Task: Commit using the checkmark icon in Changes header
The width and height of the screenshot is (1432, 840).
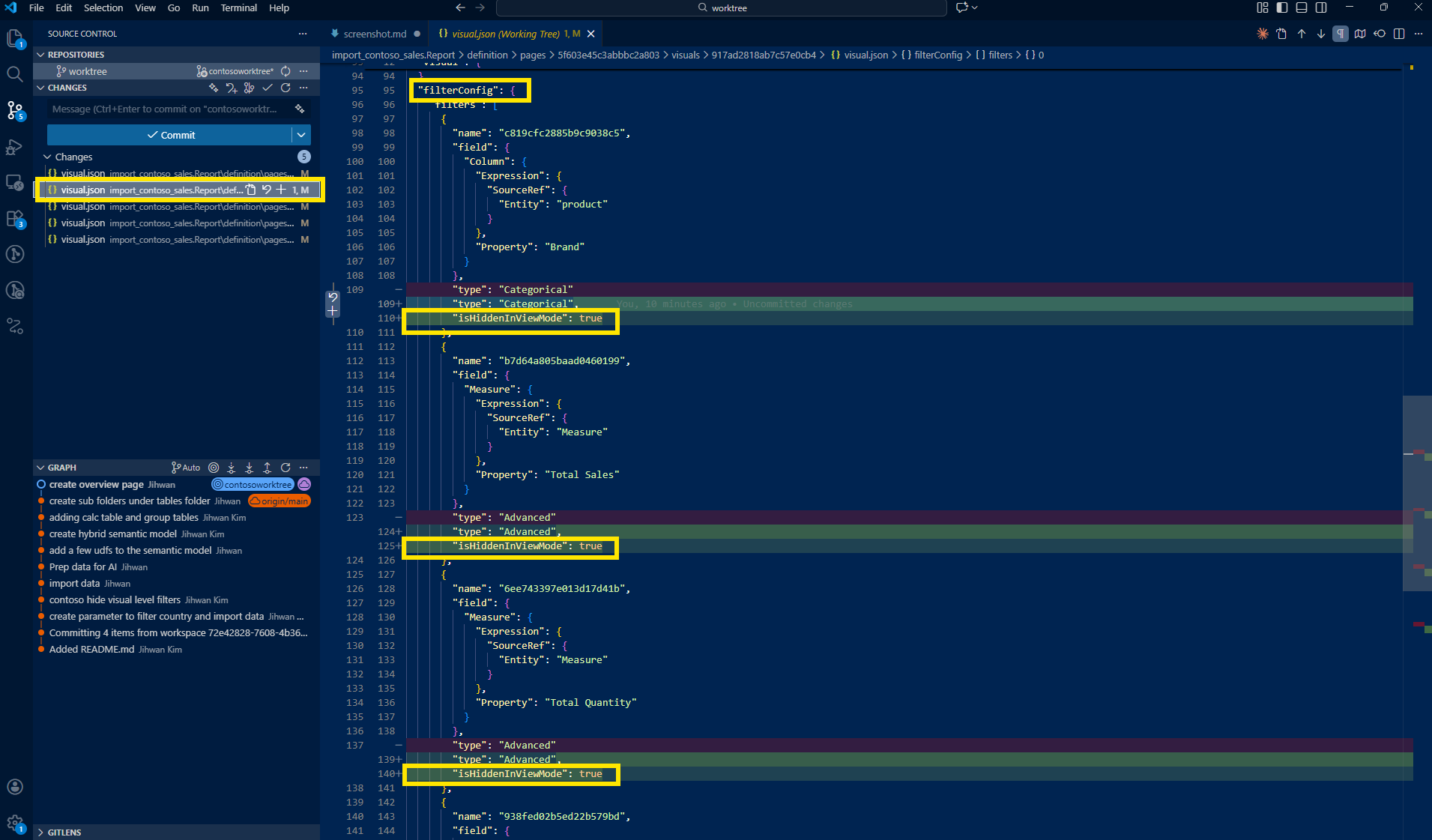Action: (268, 88)
